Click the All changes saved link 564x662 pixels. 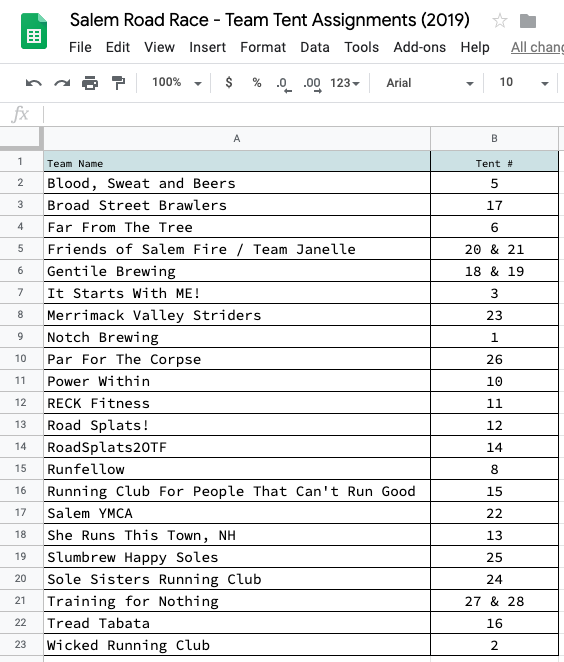[x=537, y=47]
